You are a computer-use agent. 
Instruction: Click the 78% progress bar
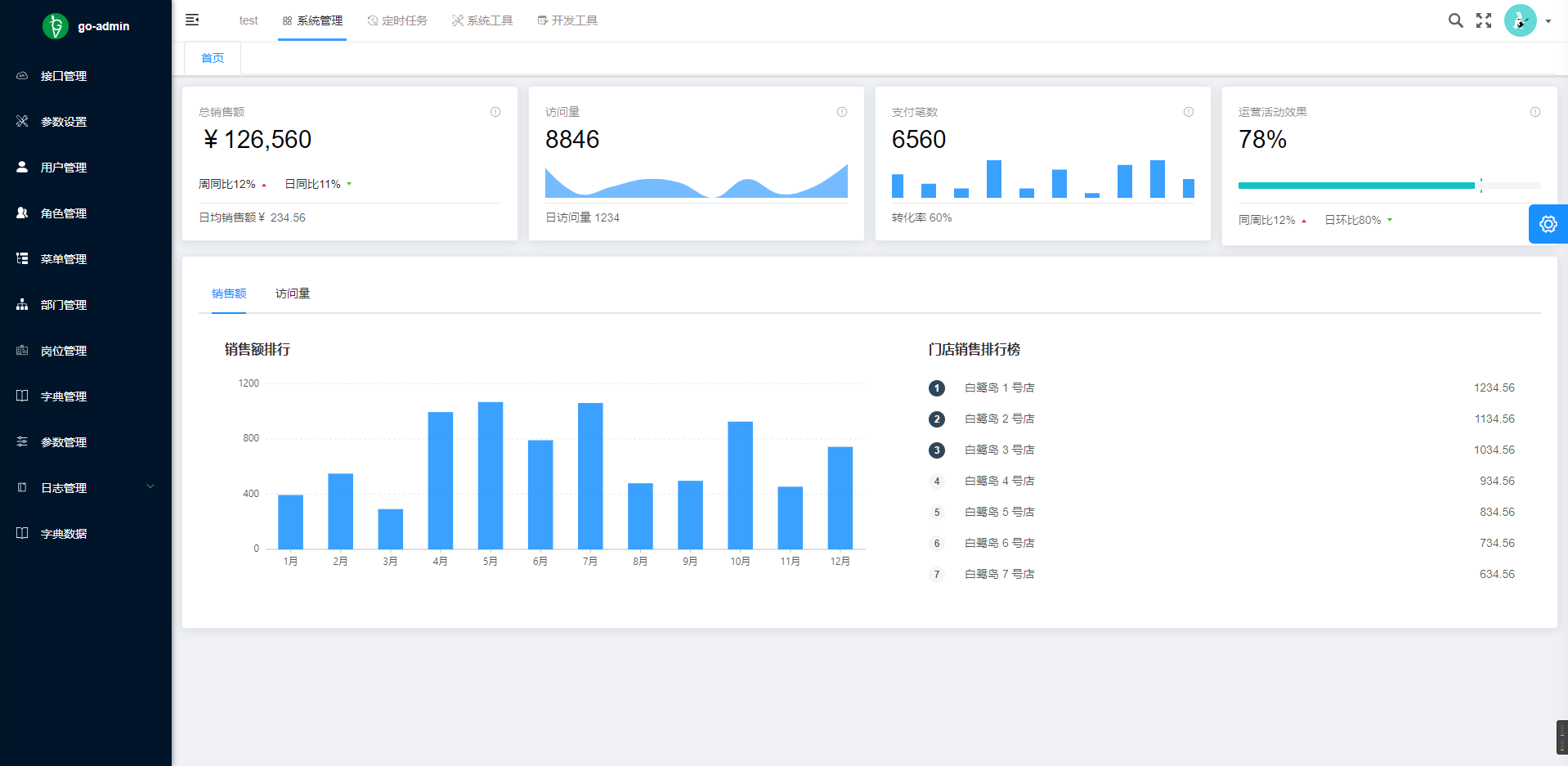1357,186
